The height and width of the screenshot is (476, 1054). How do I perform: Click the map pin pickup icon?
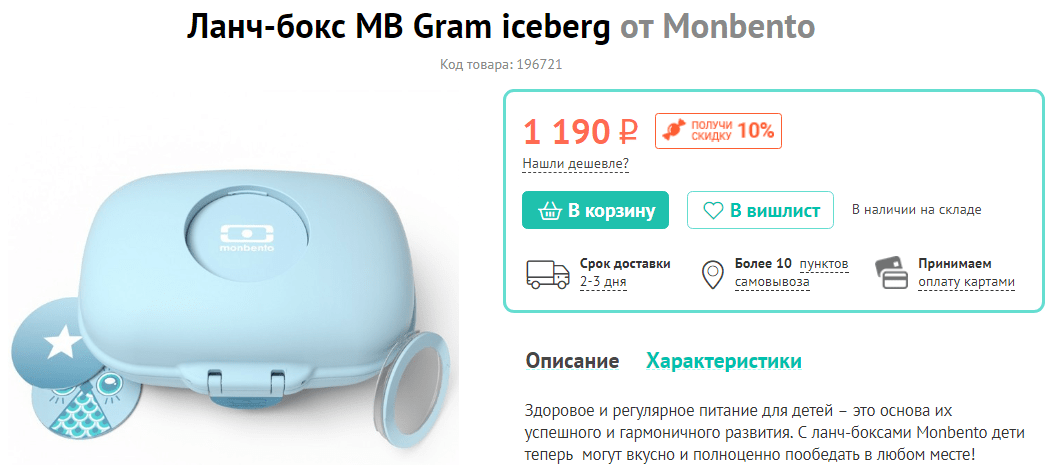tap(712, 275)
